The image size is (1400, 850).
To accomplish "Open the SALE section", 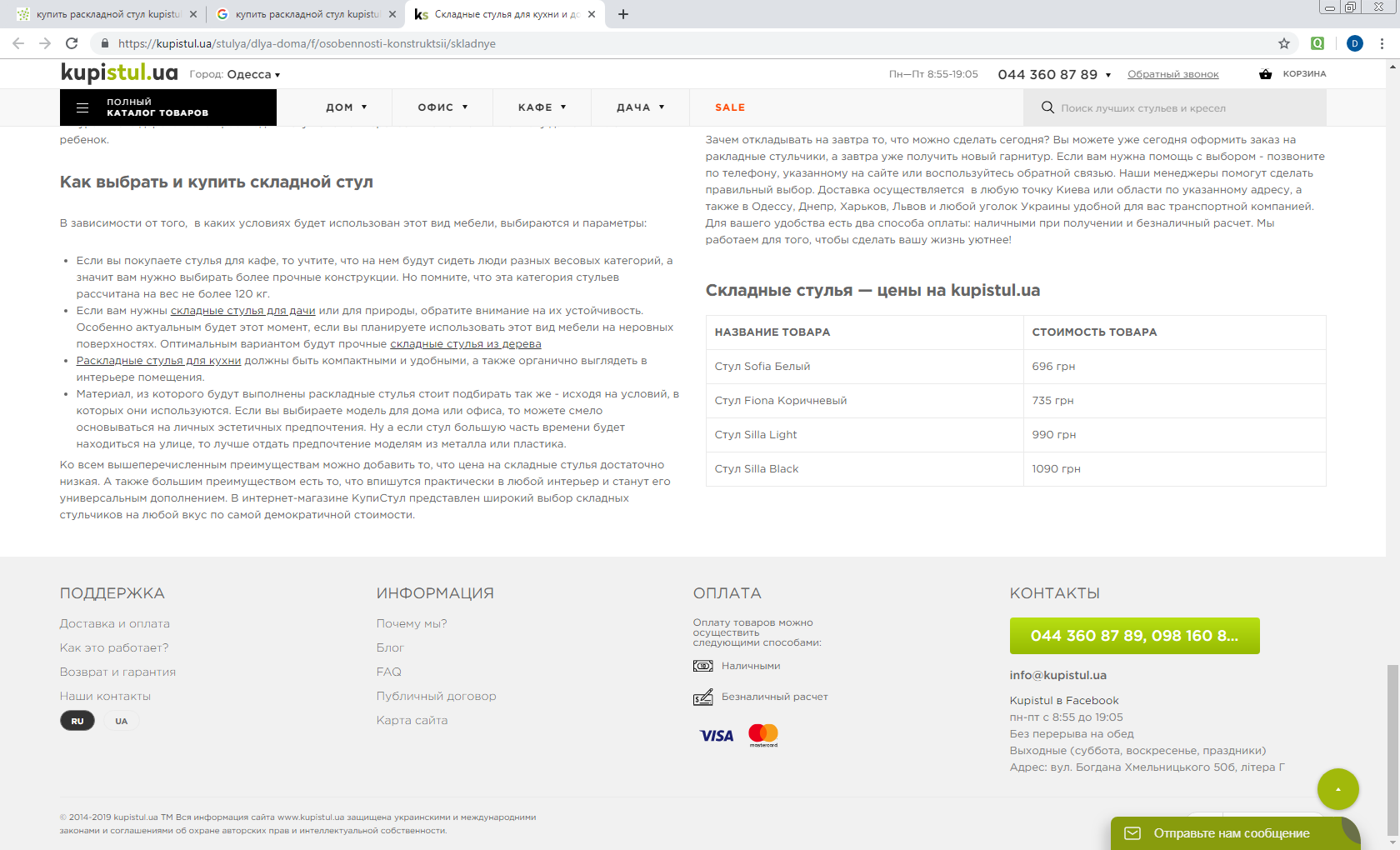I will click(730, 107).
